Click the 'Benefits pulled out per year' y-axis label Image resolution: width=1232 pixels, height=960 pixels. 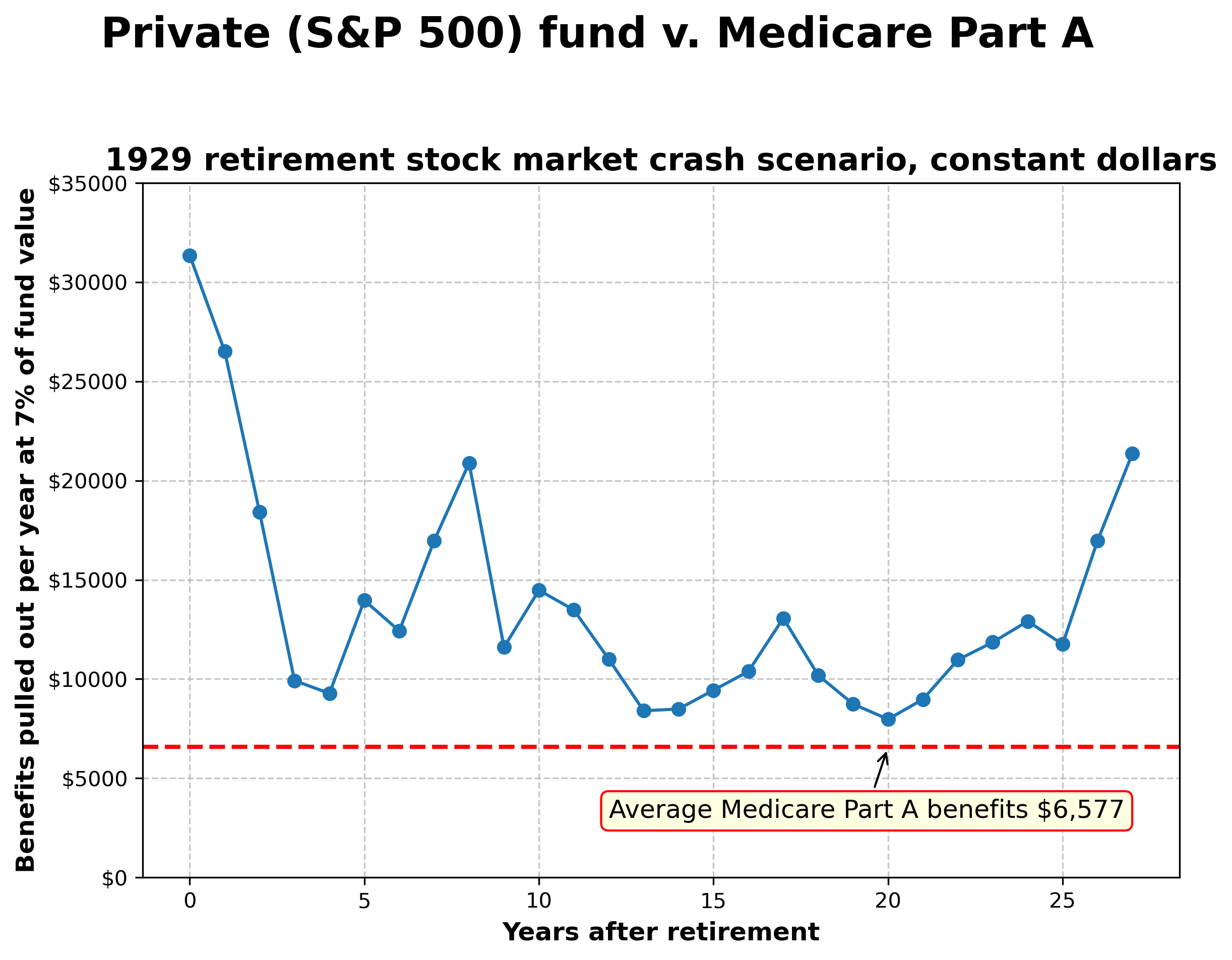[x=26, y=530]
